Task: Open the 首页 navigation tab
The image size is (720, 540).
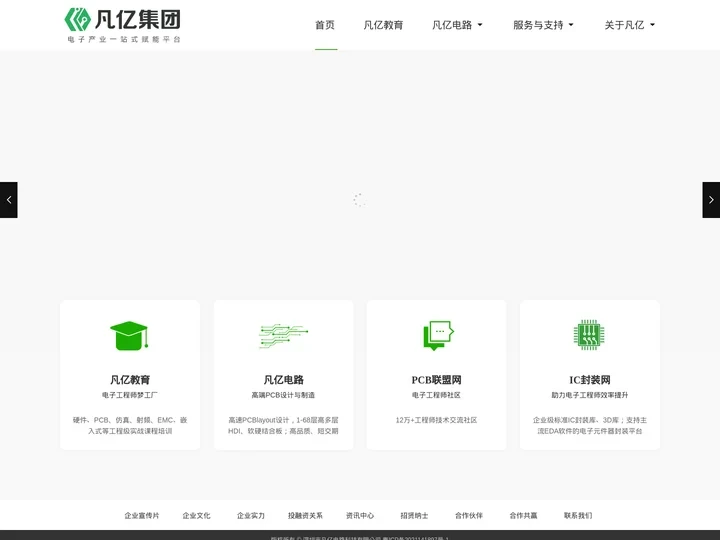Action: 325,25
